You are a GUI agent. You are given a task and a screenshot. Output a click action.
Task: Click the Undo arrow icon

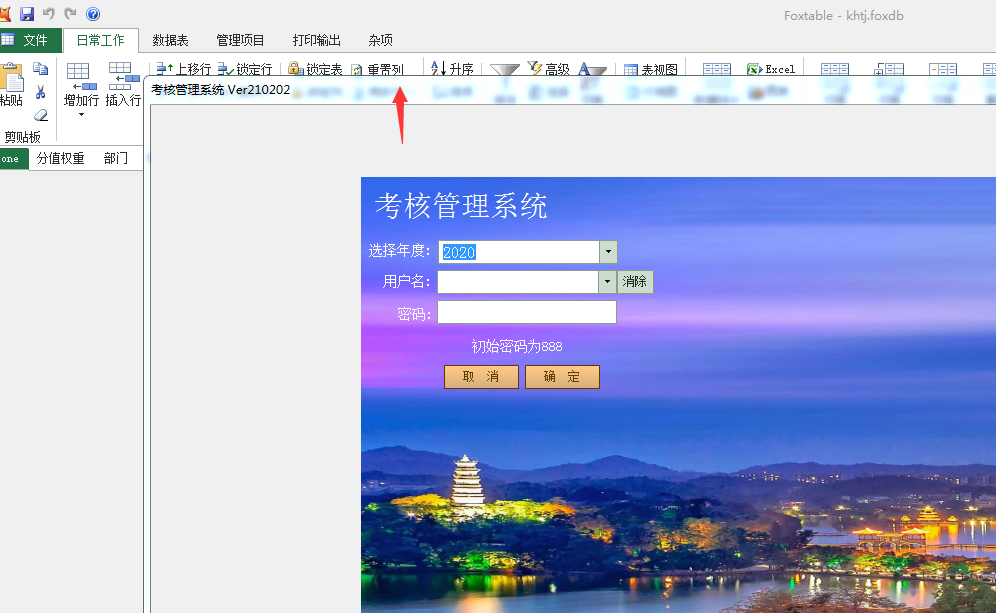pos(49,14)
